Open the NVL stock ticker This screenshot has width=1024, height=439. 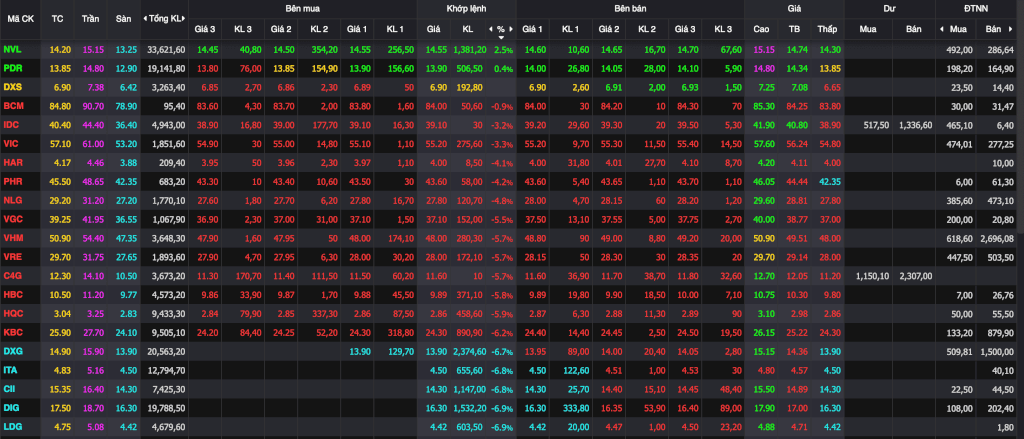point(11,50)
